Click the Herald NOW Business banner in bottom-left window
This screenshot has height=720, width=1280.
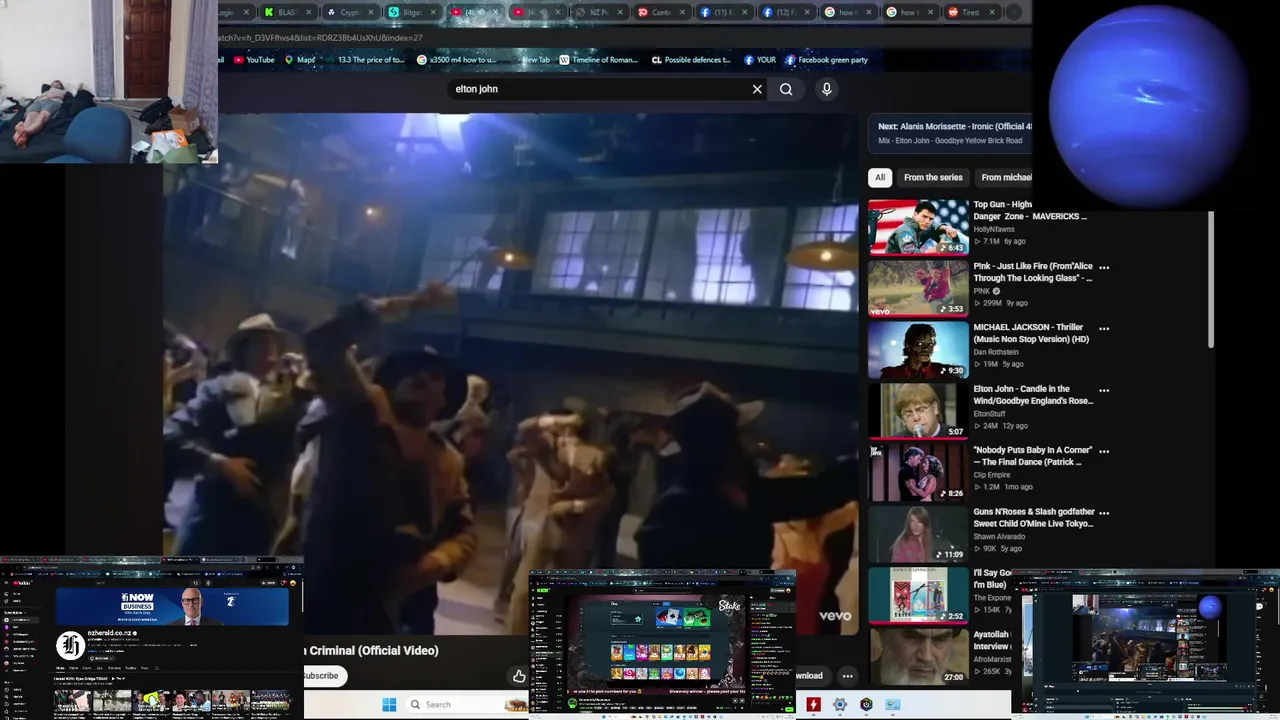tap(172, 606)
